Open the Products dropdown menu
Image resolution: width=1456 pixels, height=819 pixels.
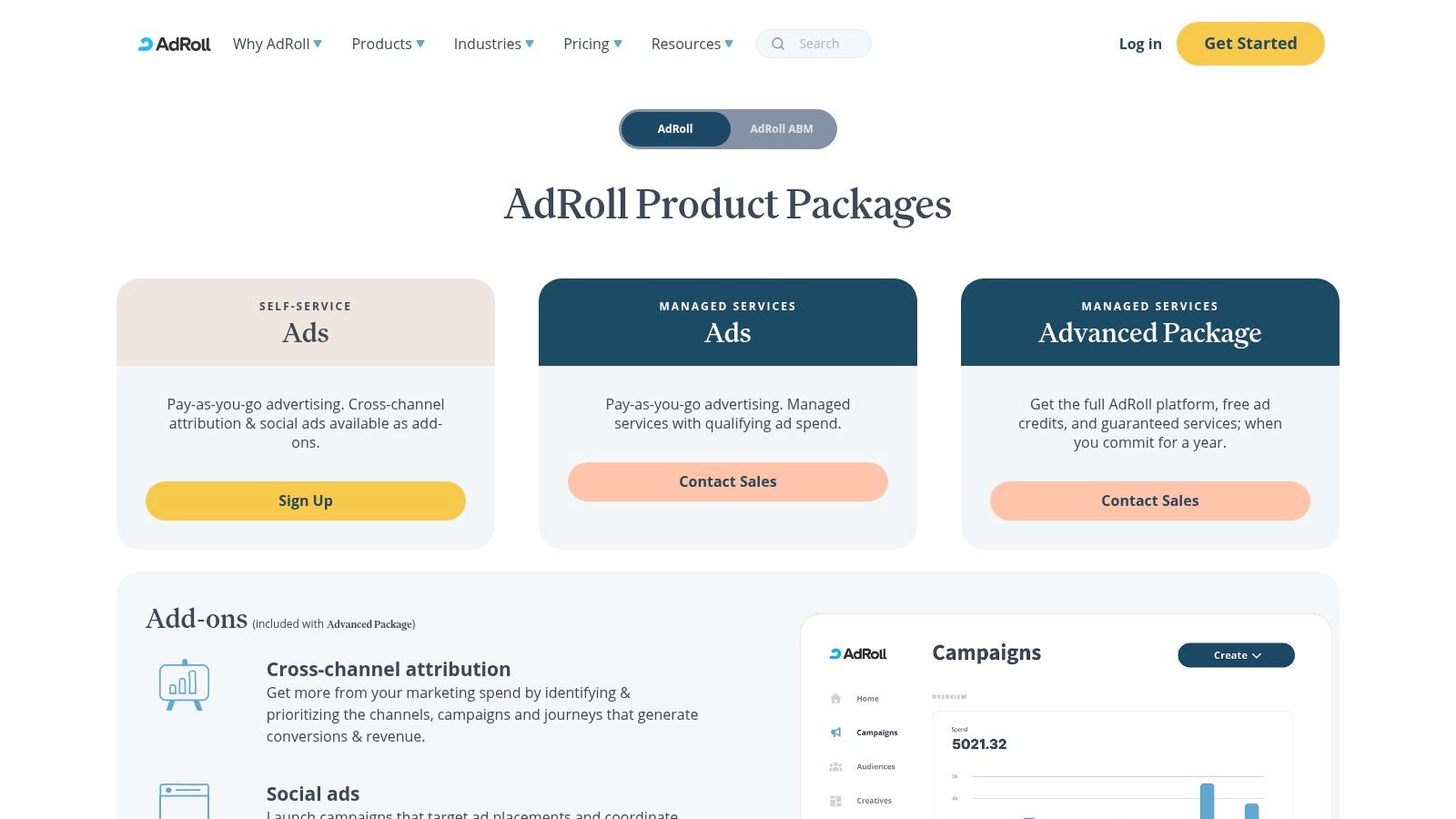point(388,44)
